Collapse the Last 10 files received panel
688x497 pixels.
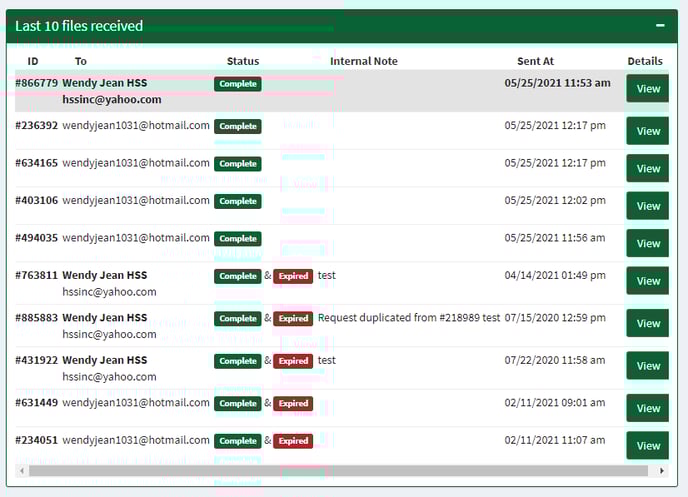coord(659,26)
